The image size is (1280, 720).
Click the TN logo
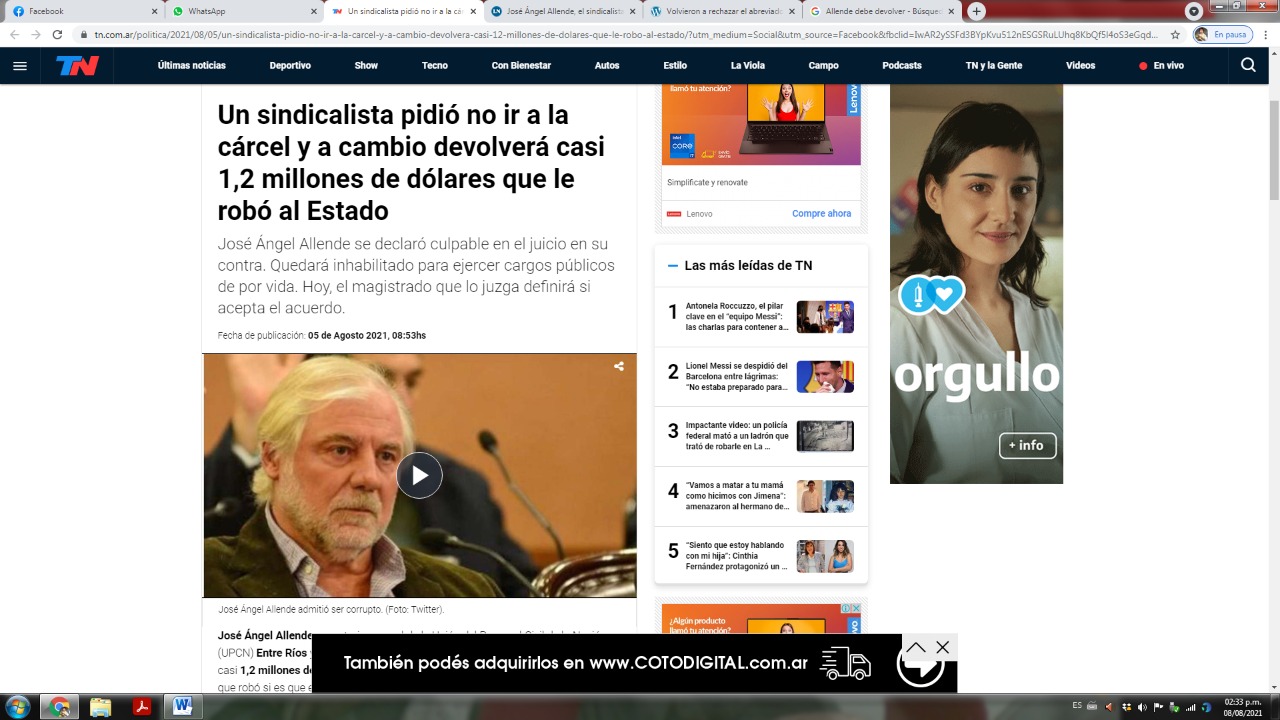pyautogui.click(x=77, y=66)
